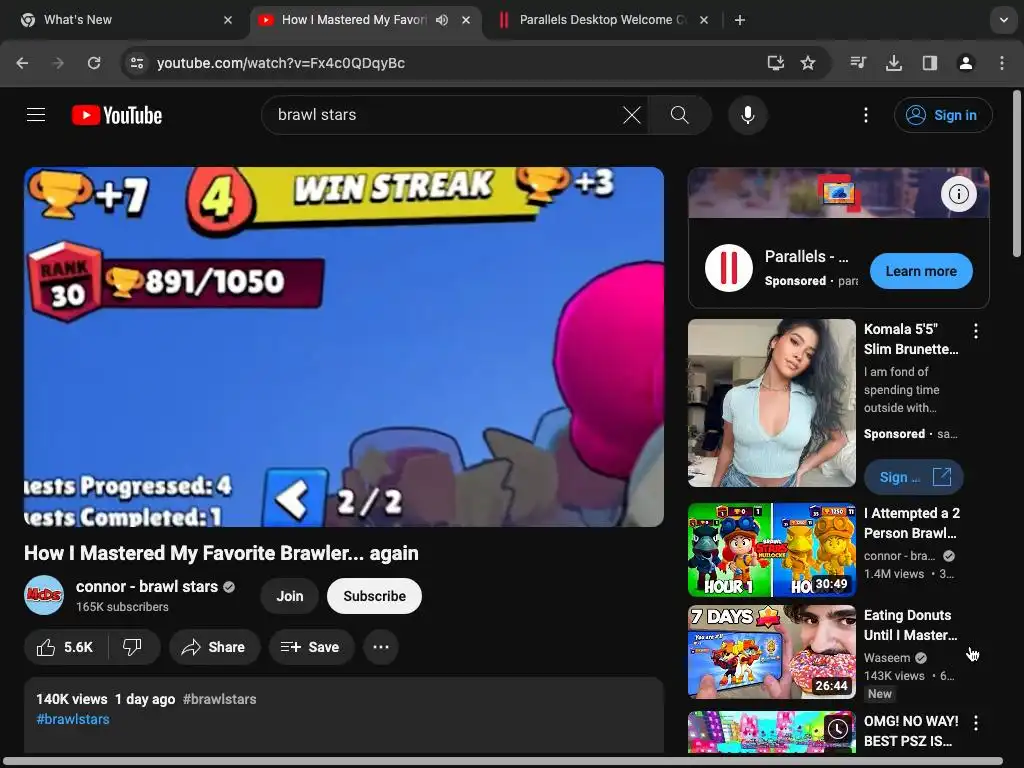Search with voice microphone icon
Screen dimensions: 1024x768
pos(748,115)
